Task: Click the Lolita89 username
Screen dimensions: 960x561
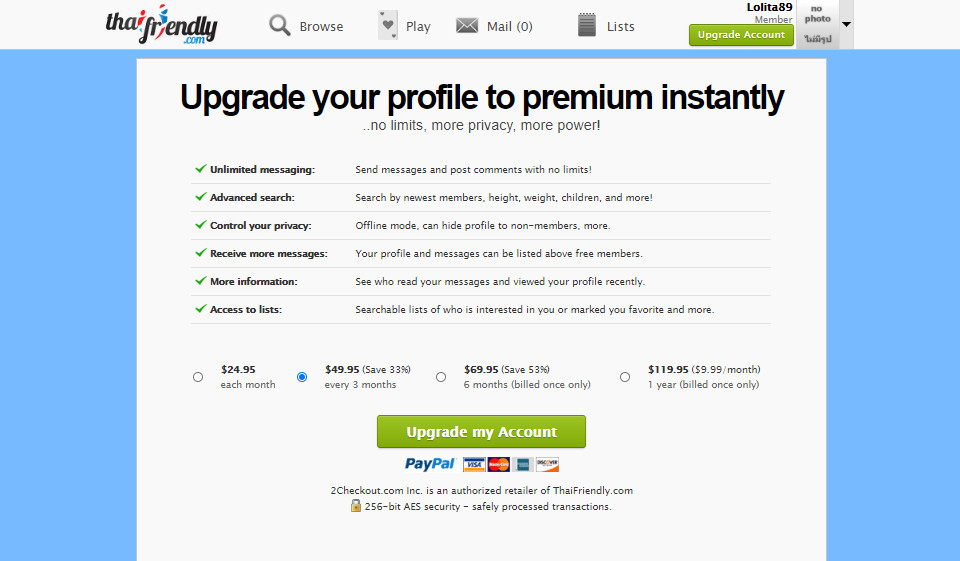Action: (x=769, y=7)
